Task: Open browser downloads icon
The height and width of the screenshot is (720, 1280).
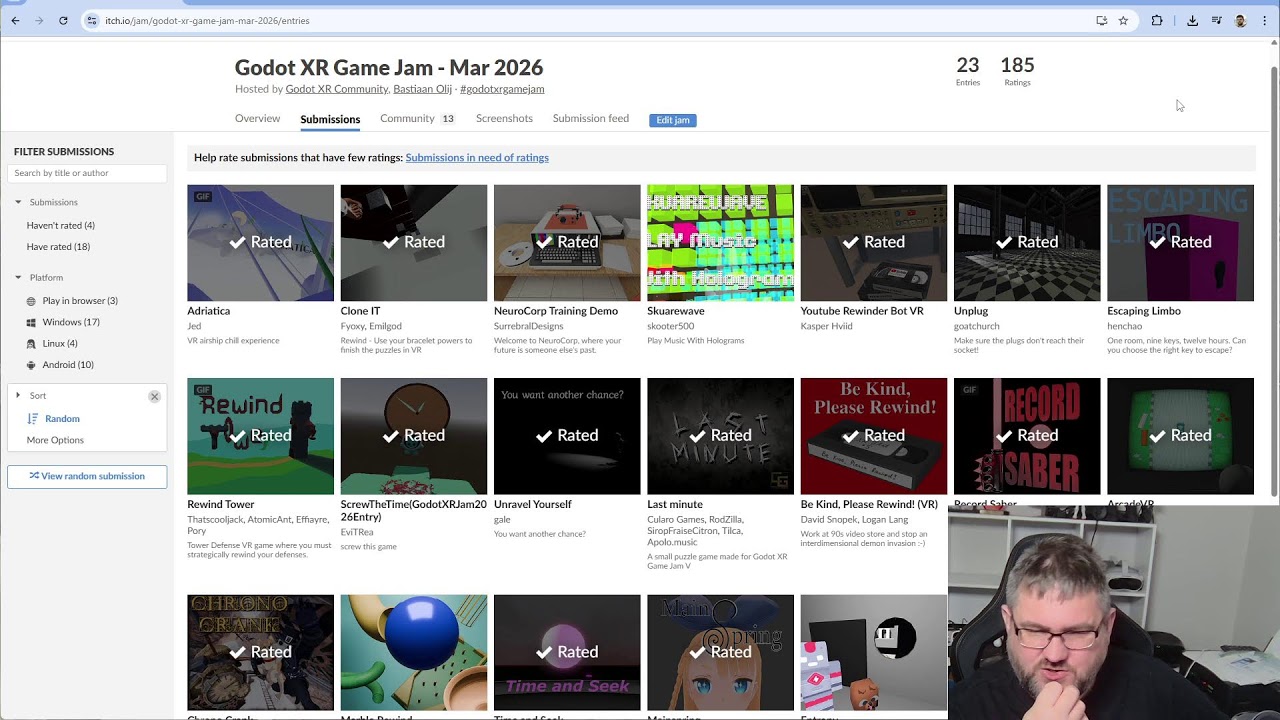Action: pos(1192,20)
